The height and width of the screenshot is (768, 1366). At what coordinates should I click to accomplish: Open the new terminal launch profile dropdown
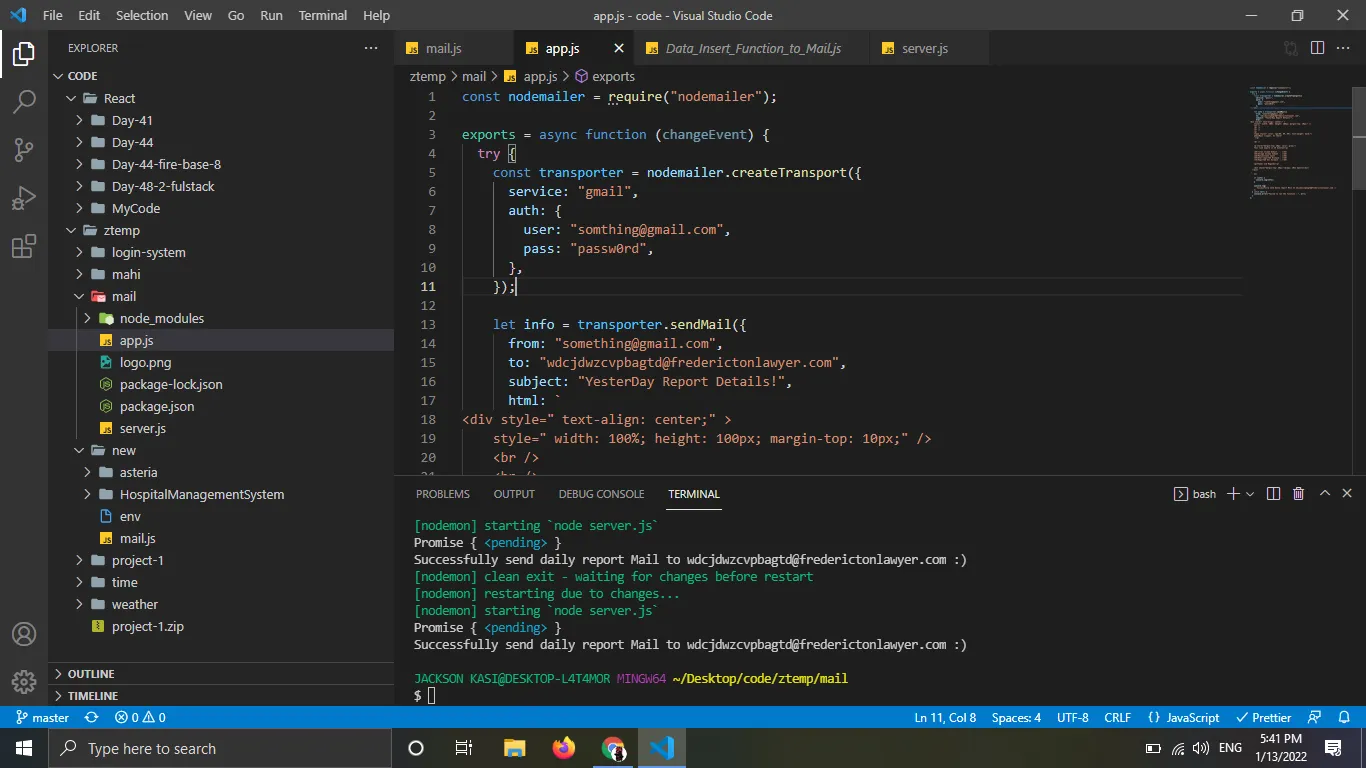coord(1250,494)
